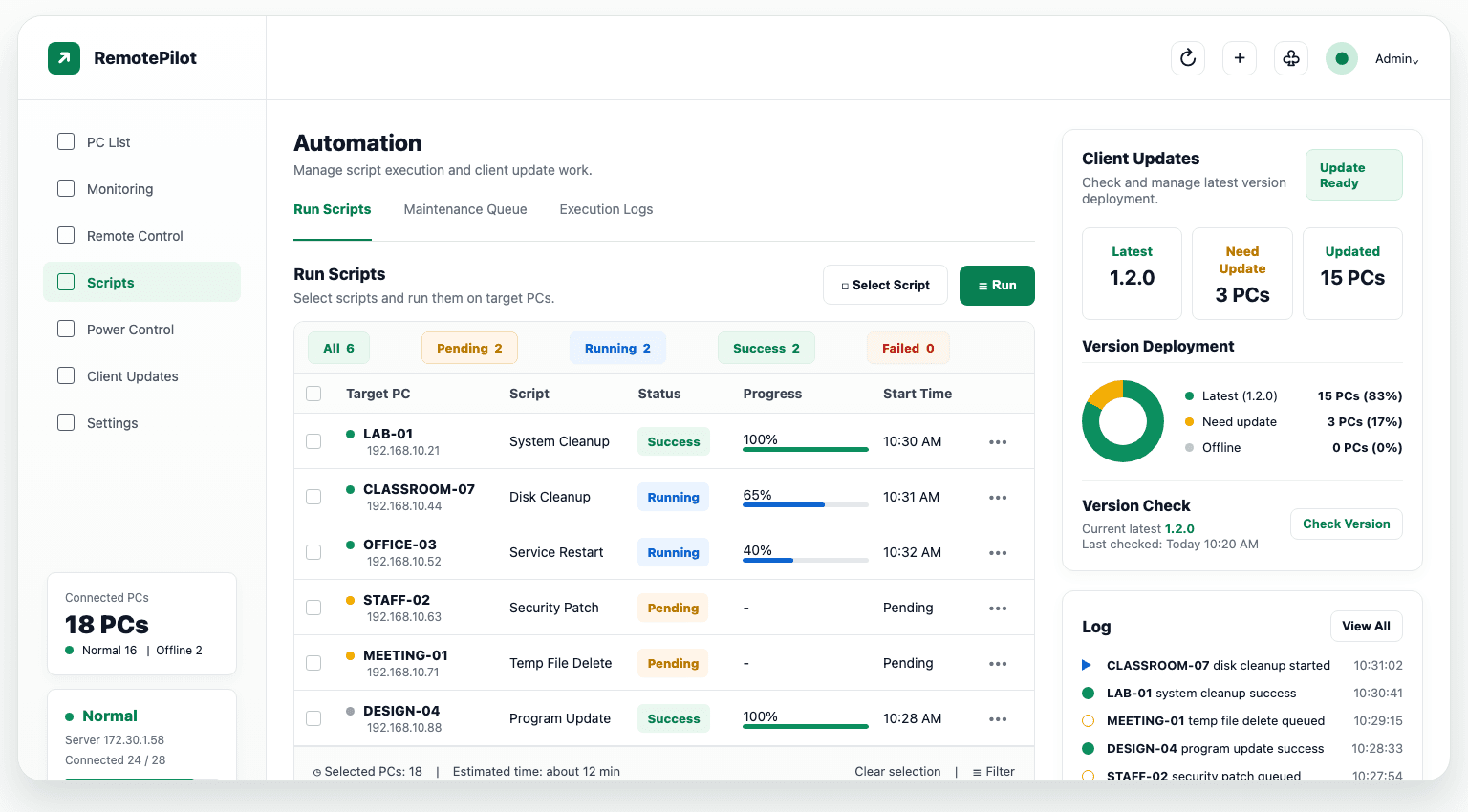Click the Remote Control sidebar icon
This screenshot has height=812, width=1468.
coord(66,235)
